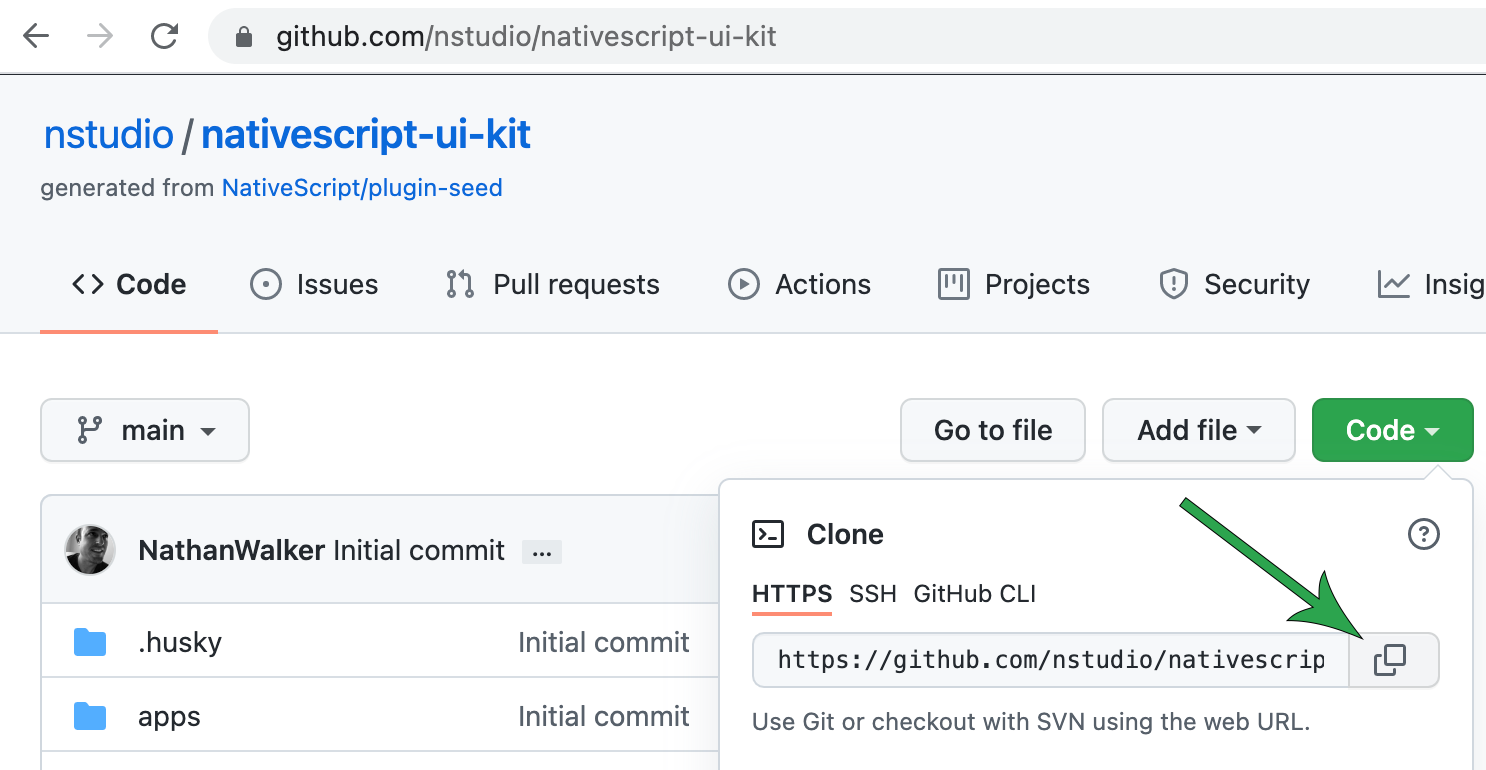
Task: Open the nstudio organization link
Action: point(108,134)
